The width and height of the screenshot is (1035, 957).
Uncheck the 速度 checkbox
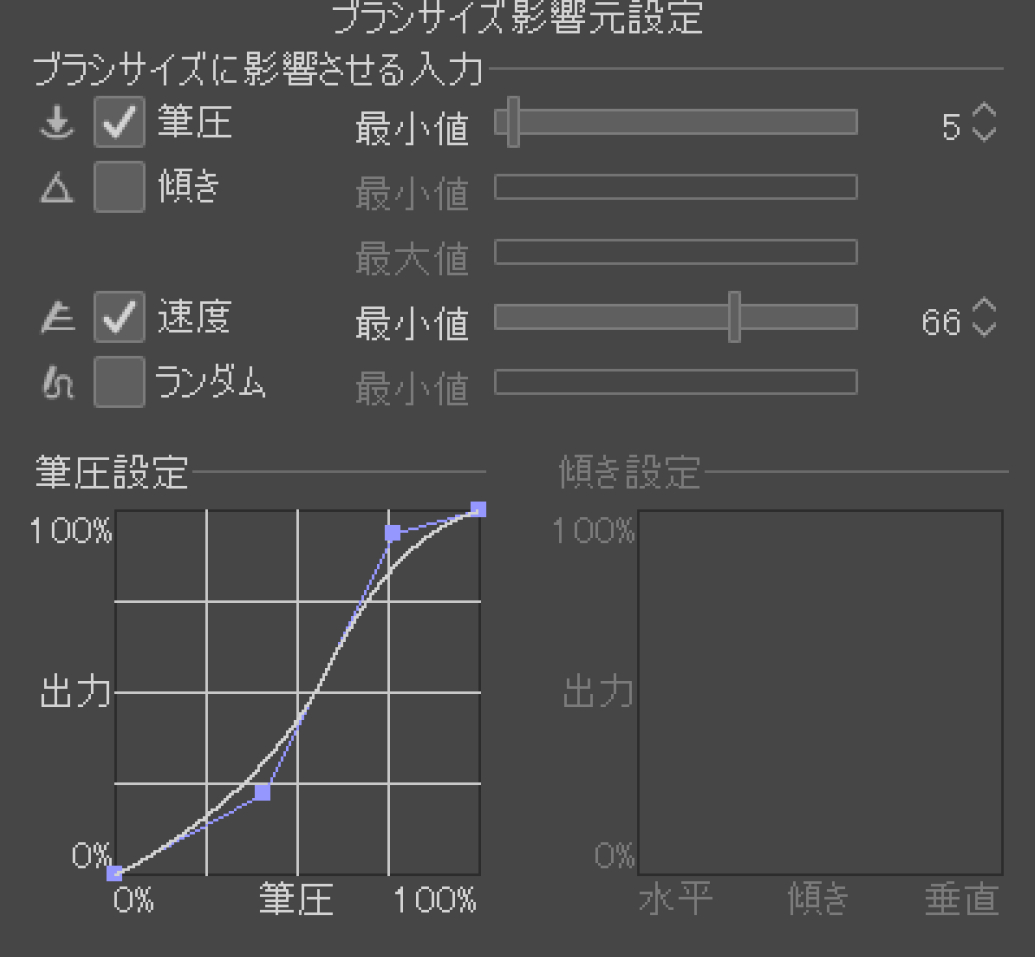click(119, 317)
